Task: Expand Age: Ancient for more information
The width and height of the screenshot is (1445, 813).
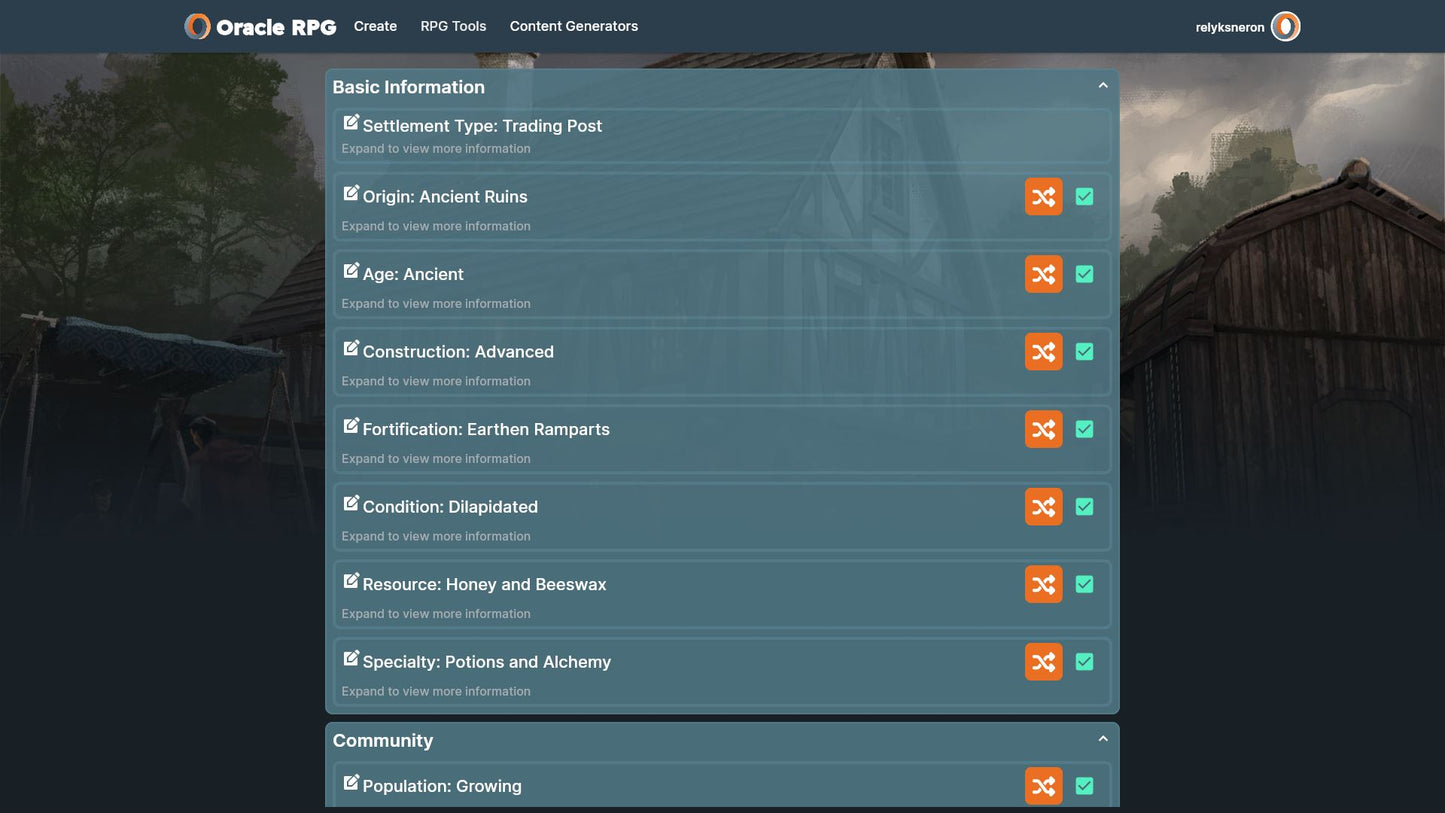Action: [436, 304]
